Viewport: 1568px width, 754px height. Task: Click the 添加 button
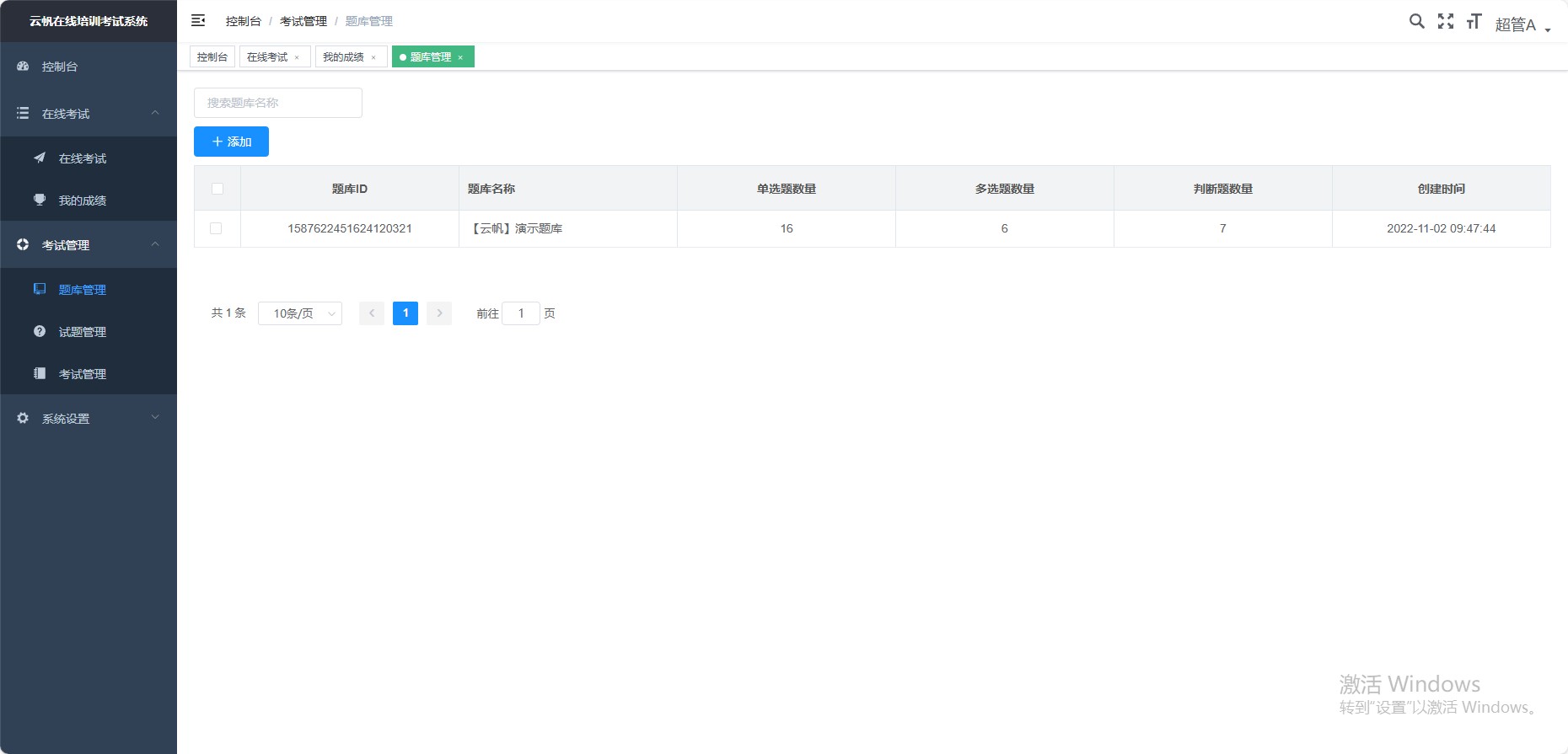(231, 142)
